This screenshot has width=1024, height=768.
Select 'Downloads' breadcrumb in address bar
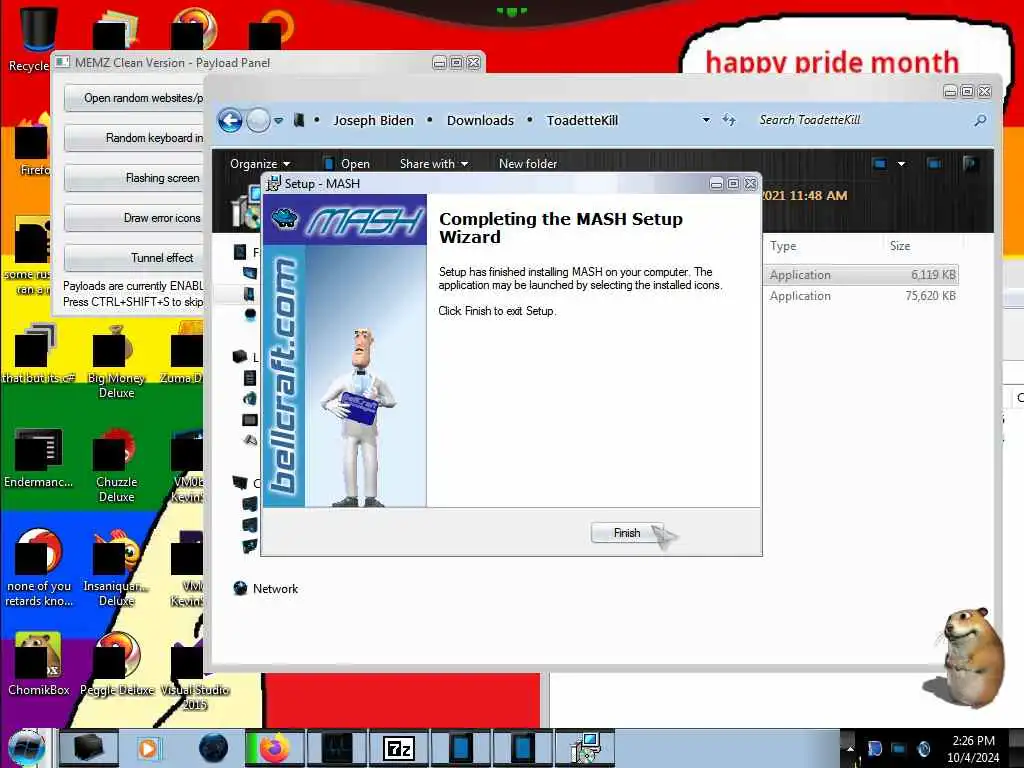(480, 121)
